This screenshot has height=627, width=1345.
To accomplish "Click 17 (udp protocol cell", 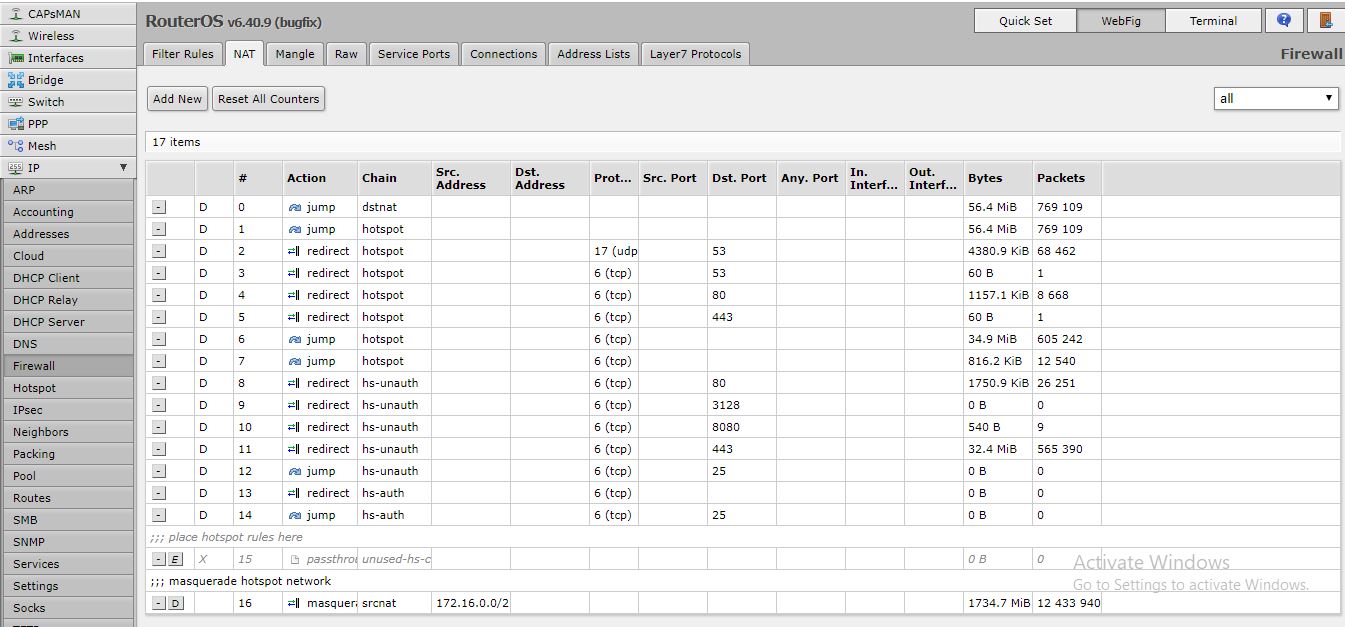I will click(615, 251).
